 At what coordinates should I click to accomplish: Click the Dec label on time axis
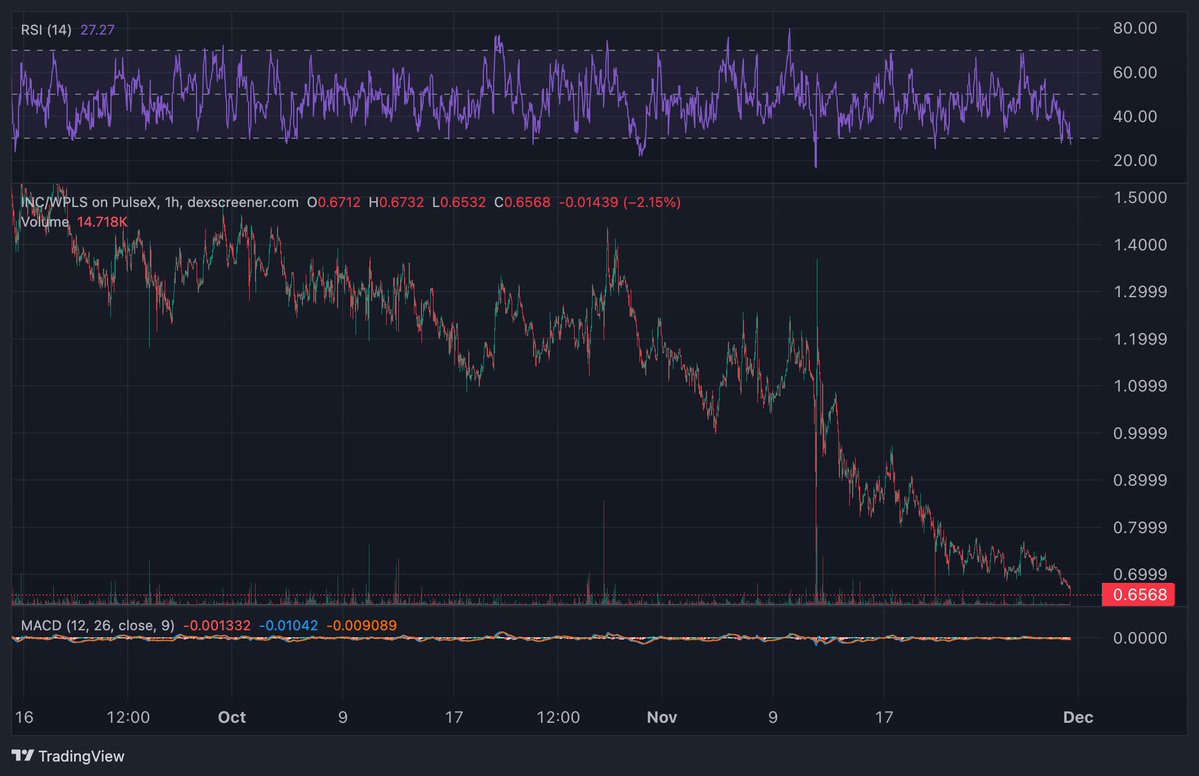pos(1078,717)
